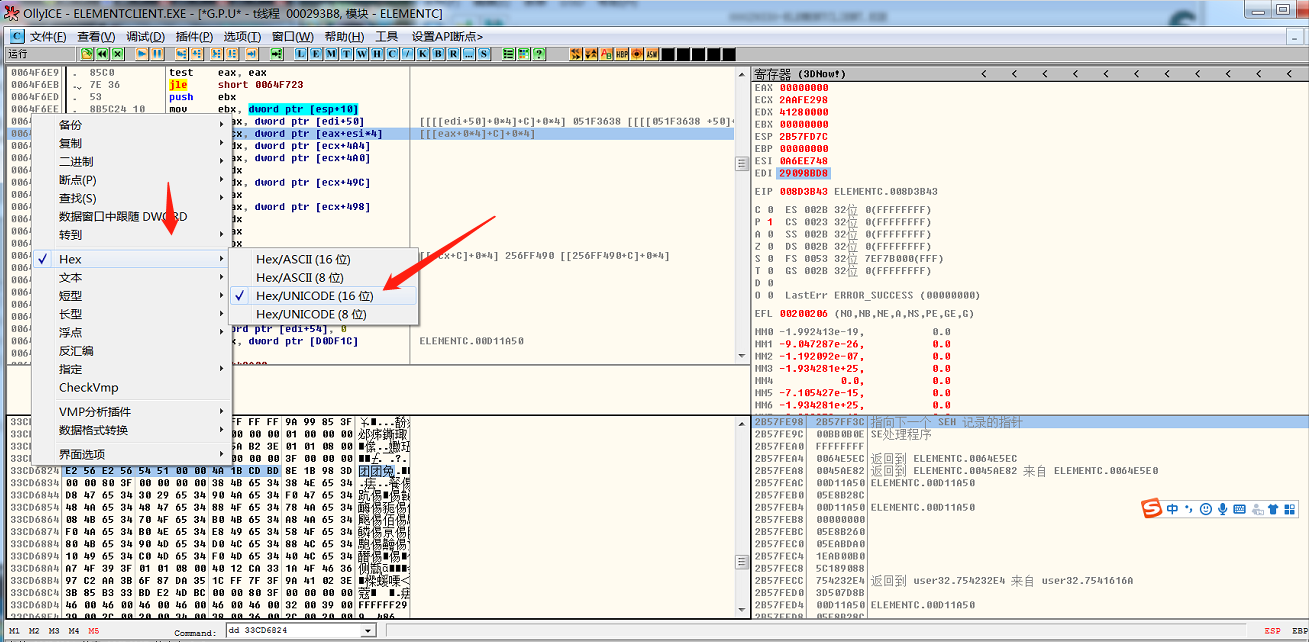Viewport: 1309px width, 642px height.
Task: Switch to the M2 memory tab
Action: (34, 631)
